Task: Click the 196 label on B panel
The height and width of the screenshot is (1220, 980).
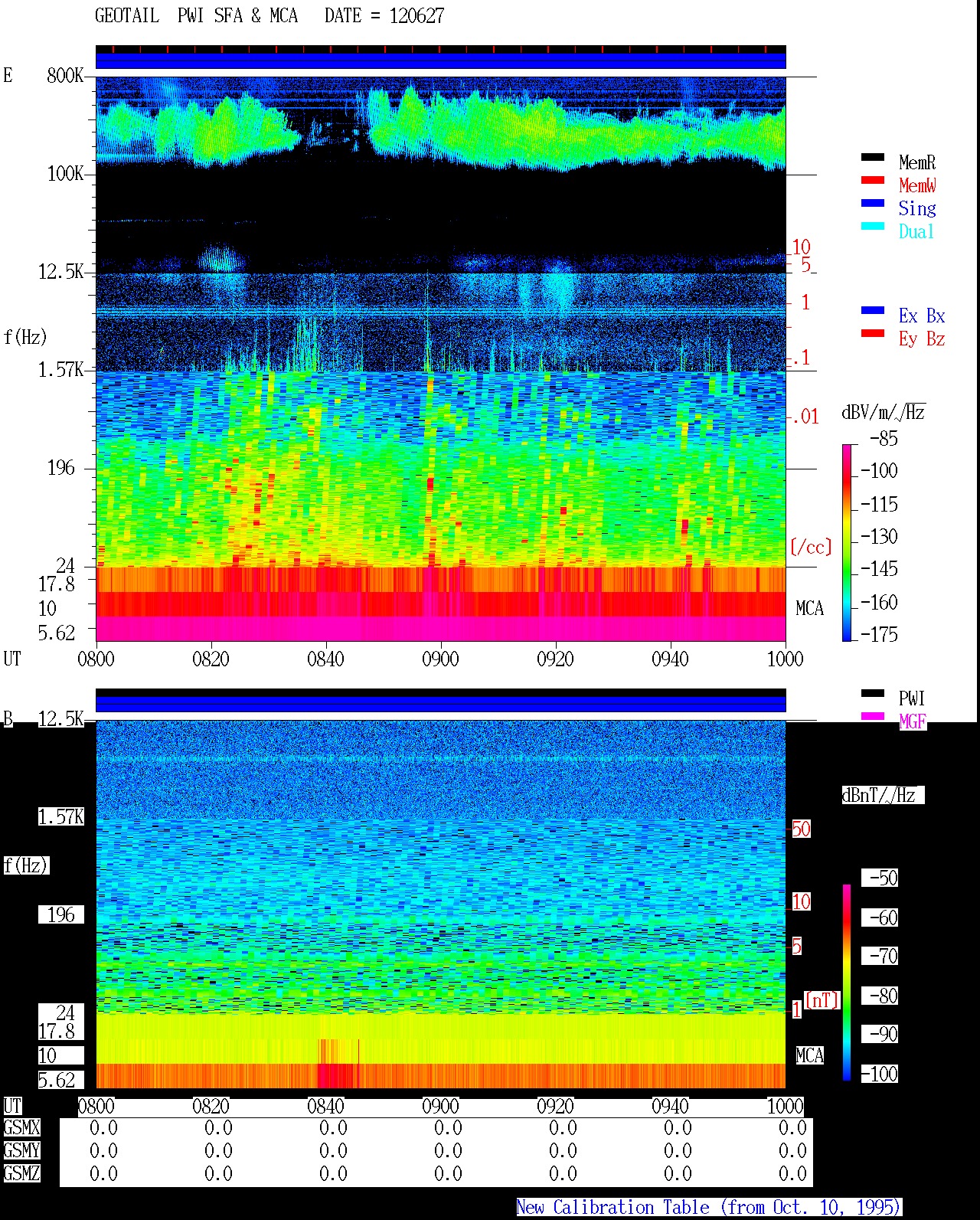Action: [61, 915]
